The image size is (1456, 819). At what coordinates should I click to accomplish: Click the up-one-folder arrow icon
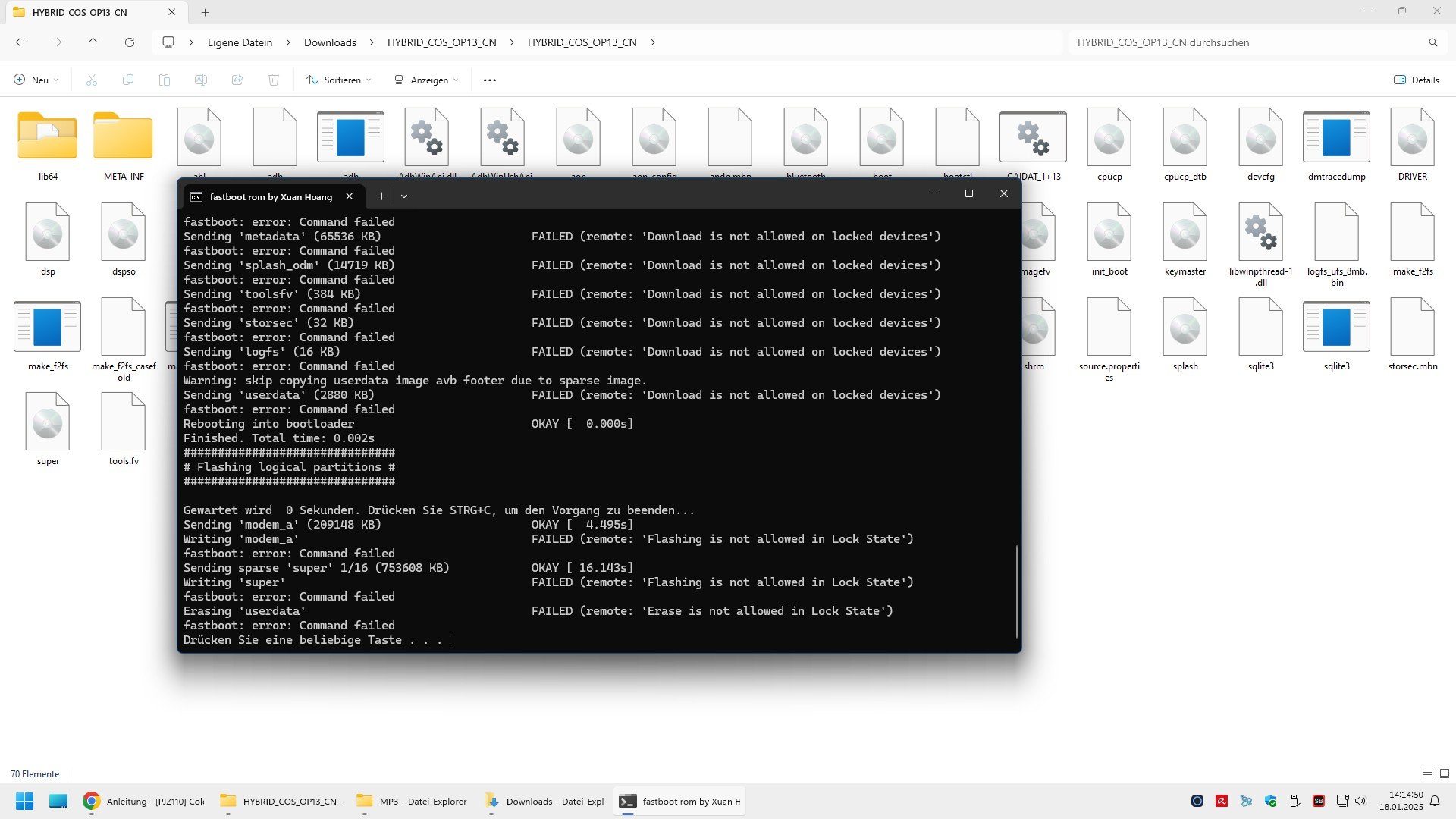click(x=93, y=42)
